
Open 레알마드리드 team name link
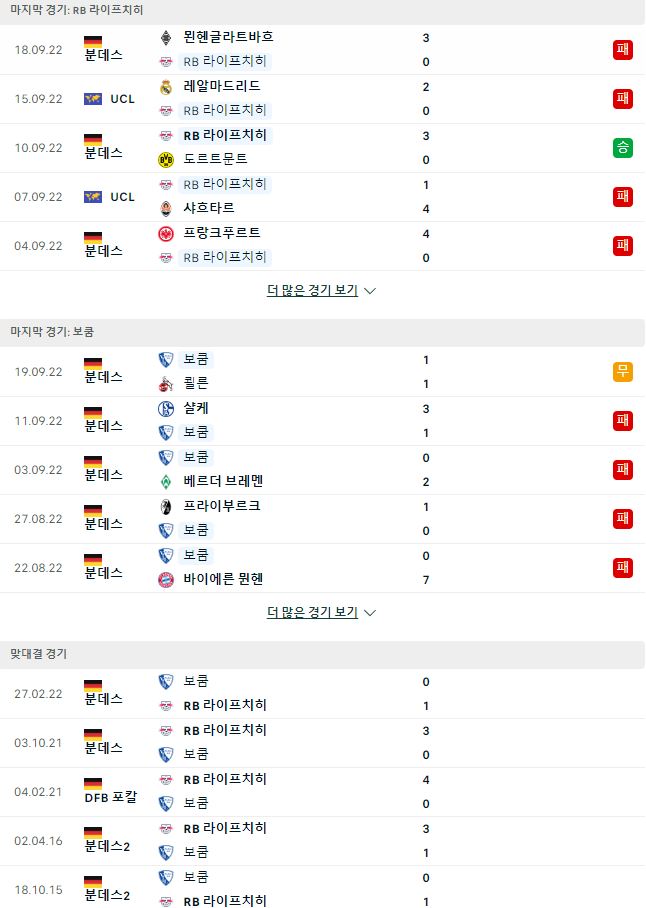coord(222,86)
